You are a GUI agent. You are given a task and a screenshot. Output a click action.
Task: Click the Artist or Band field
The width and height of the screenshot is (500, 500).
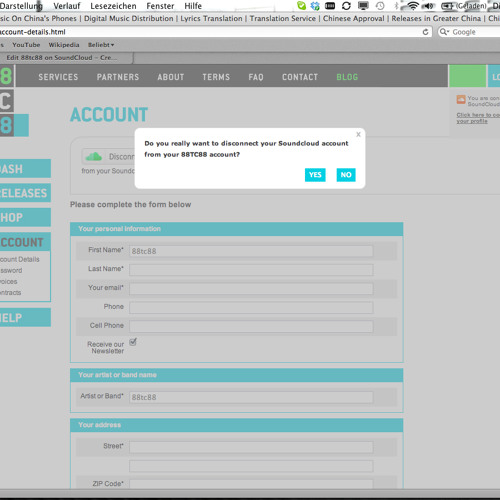point(251,397)
